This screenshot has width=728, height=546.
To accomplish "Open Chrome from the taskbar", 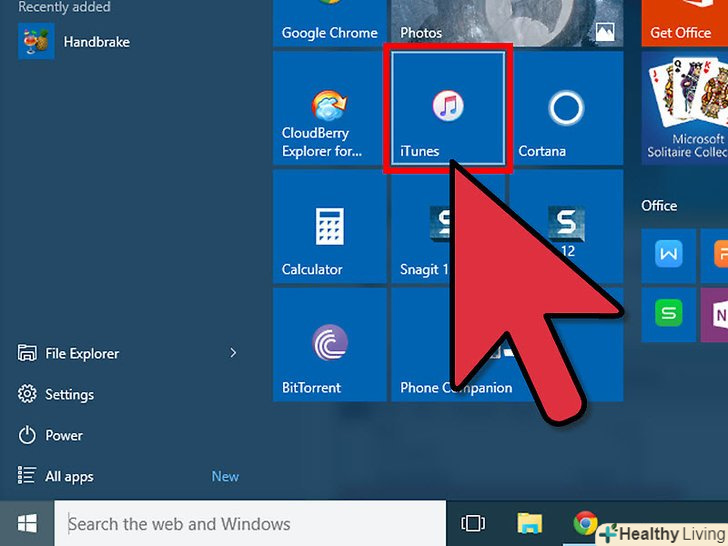I will tap(585, 524).
